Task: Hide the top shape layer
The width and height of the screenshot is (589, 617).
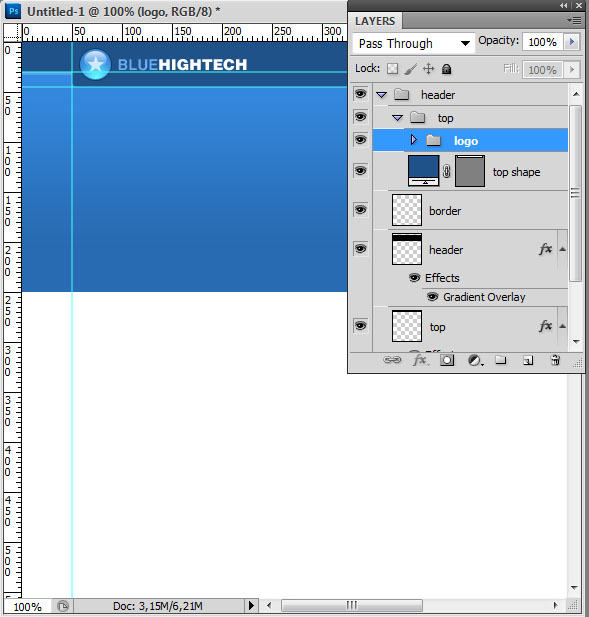Action: pyautogui.click(x=360, y=170)
